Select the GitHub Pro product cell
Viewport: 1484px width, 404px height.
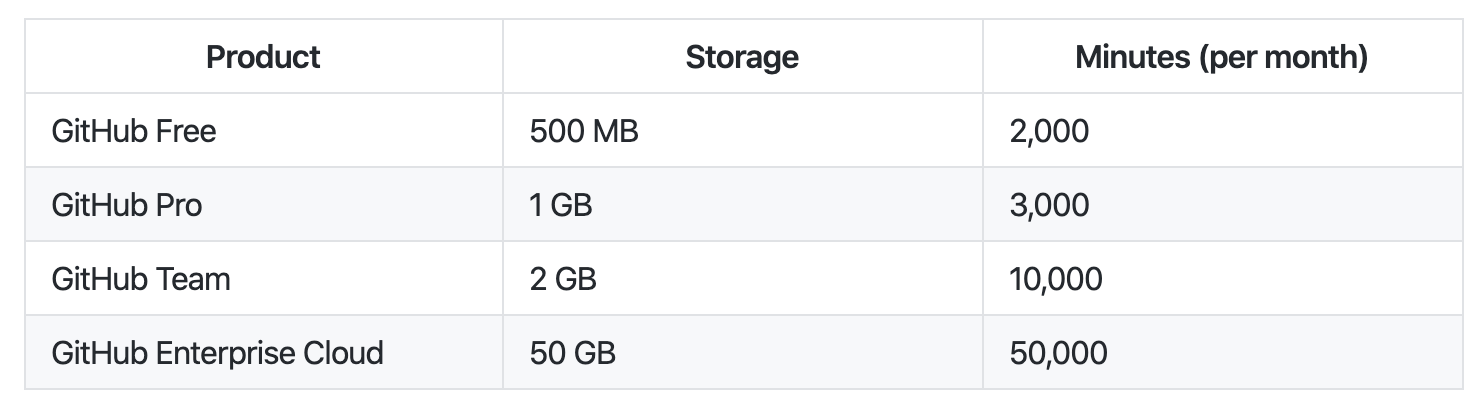[x=127, y=205]
